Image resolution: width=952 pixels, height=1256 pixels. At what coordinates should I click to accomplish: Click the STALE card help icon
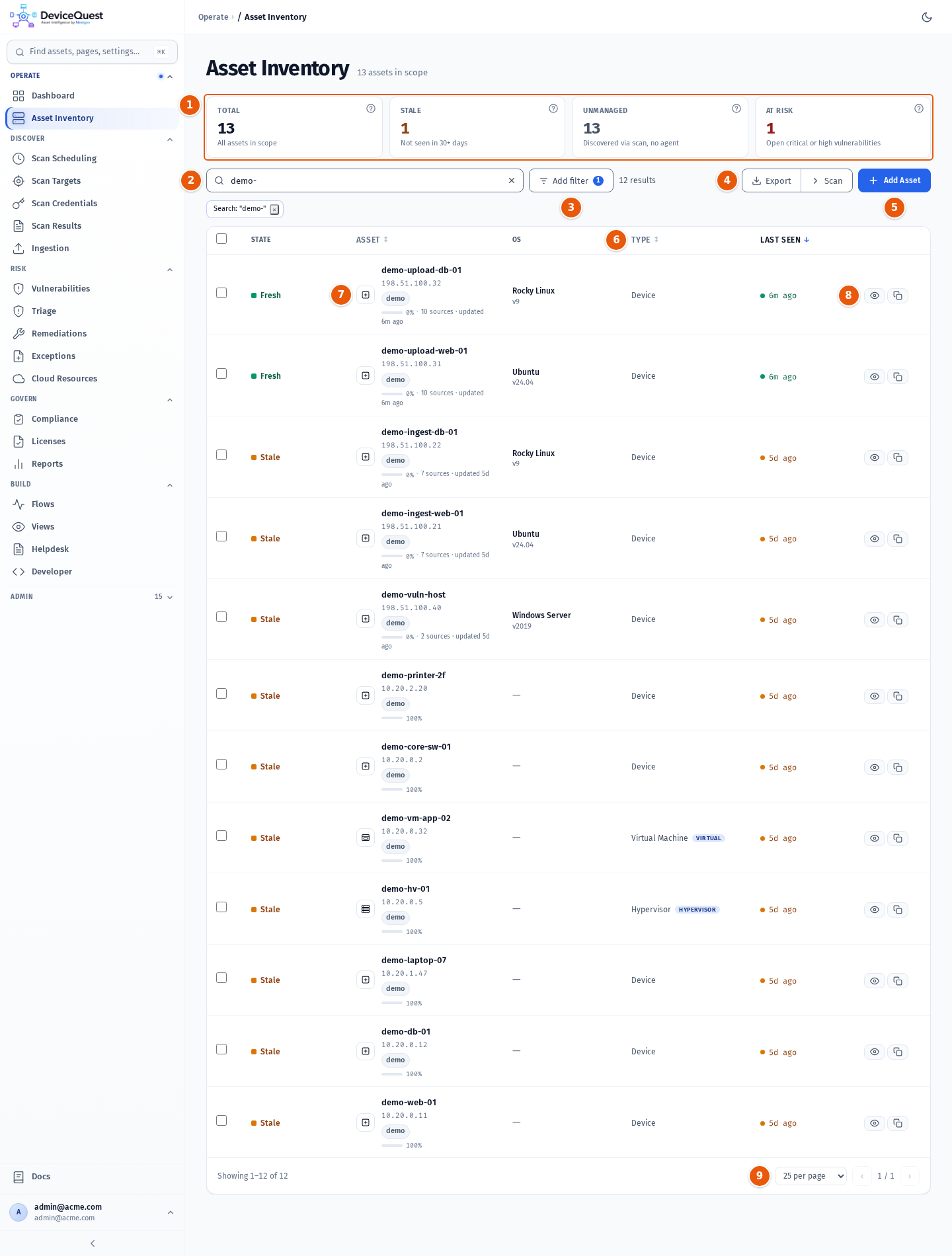(553, 108)
